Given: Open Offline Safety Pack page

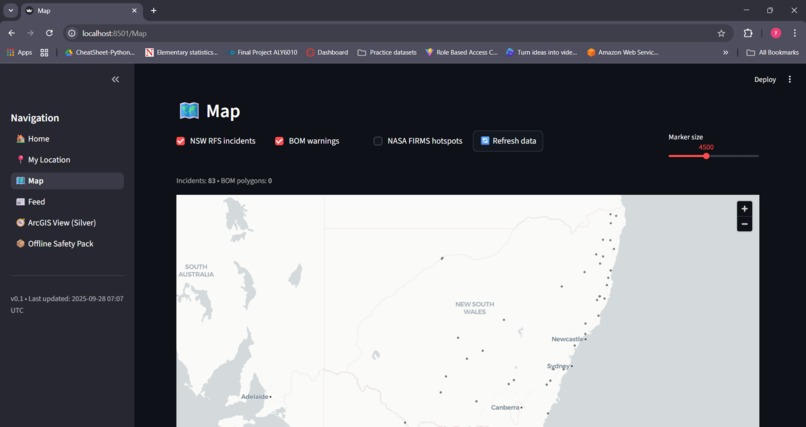Looking at the screenshot, I should point(67,244).
